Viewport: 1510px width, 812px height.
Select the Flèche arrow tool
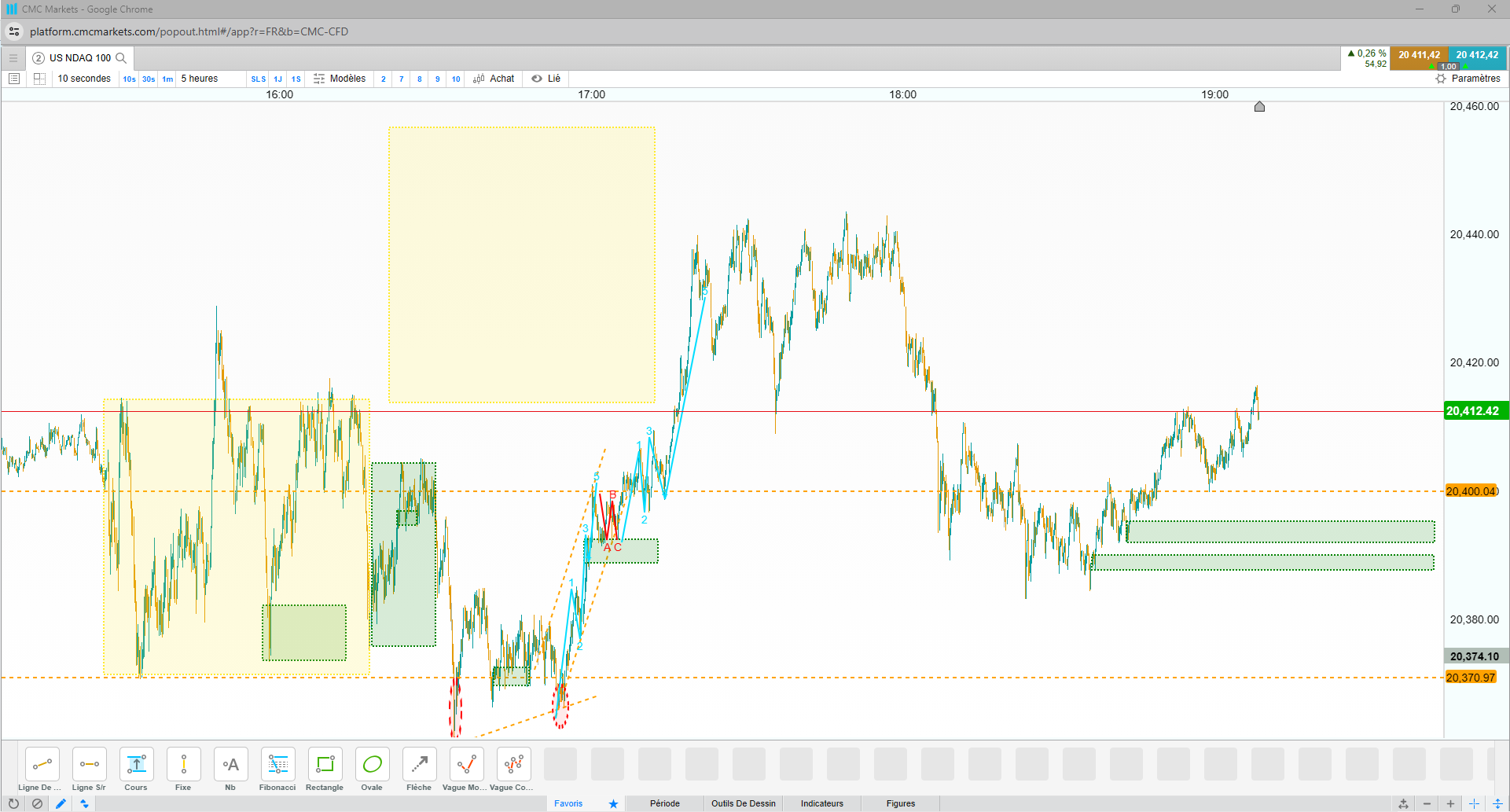tap(420, 764)
